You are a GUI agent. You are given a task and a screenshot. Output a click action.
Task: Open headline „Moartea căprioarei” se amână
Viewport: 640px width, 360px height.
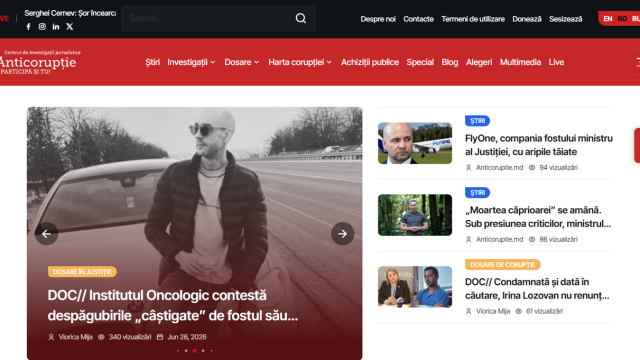538,217
